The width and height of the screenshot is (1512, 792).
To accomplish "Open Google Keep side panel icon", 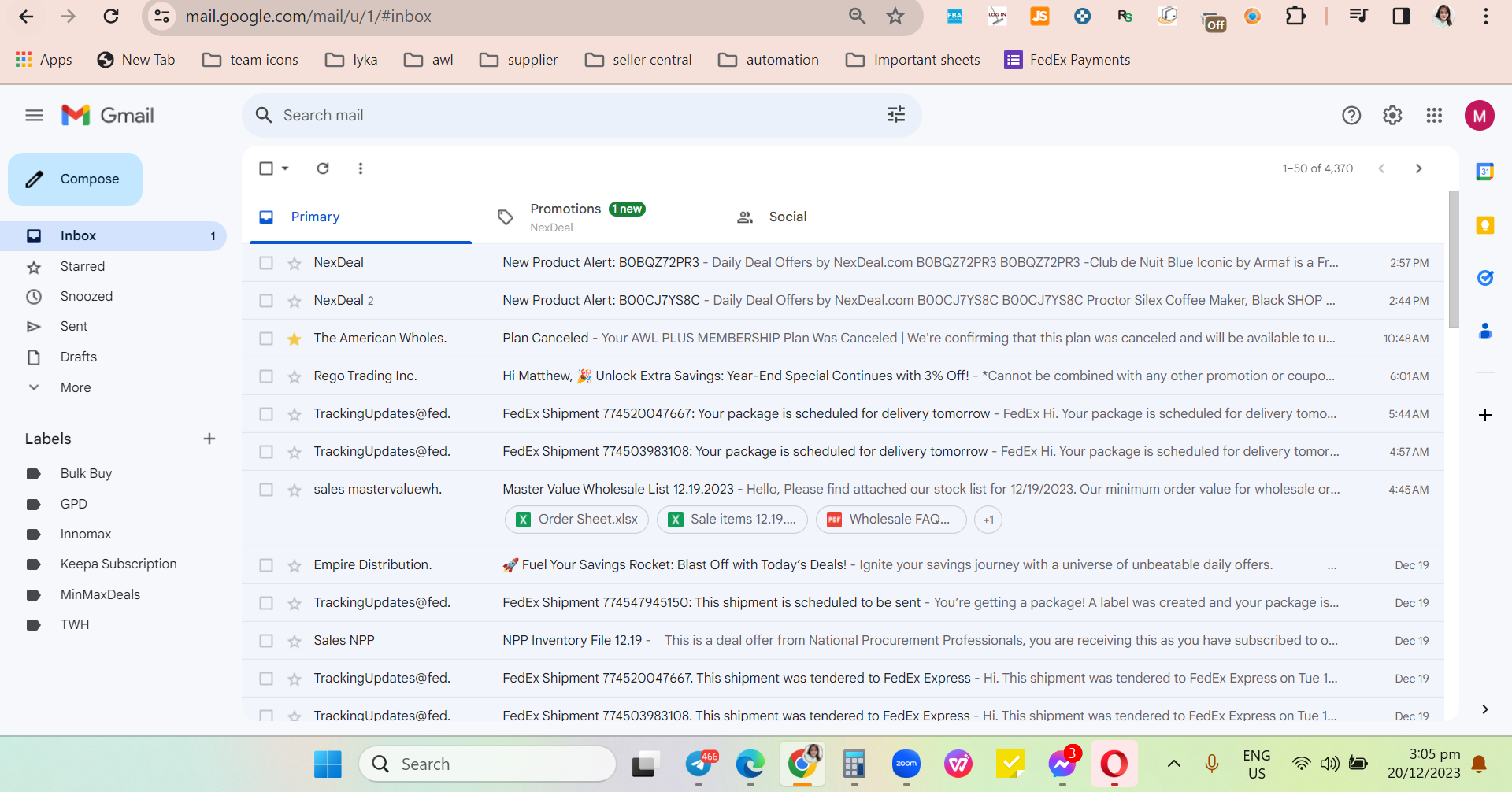I will [x=1485, y=225].
